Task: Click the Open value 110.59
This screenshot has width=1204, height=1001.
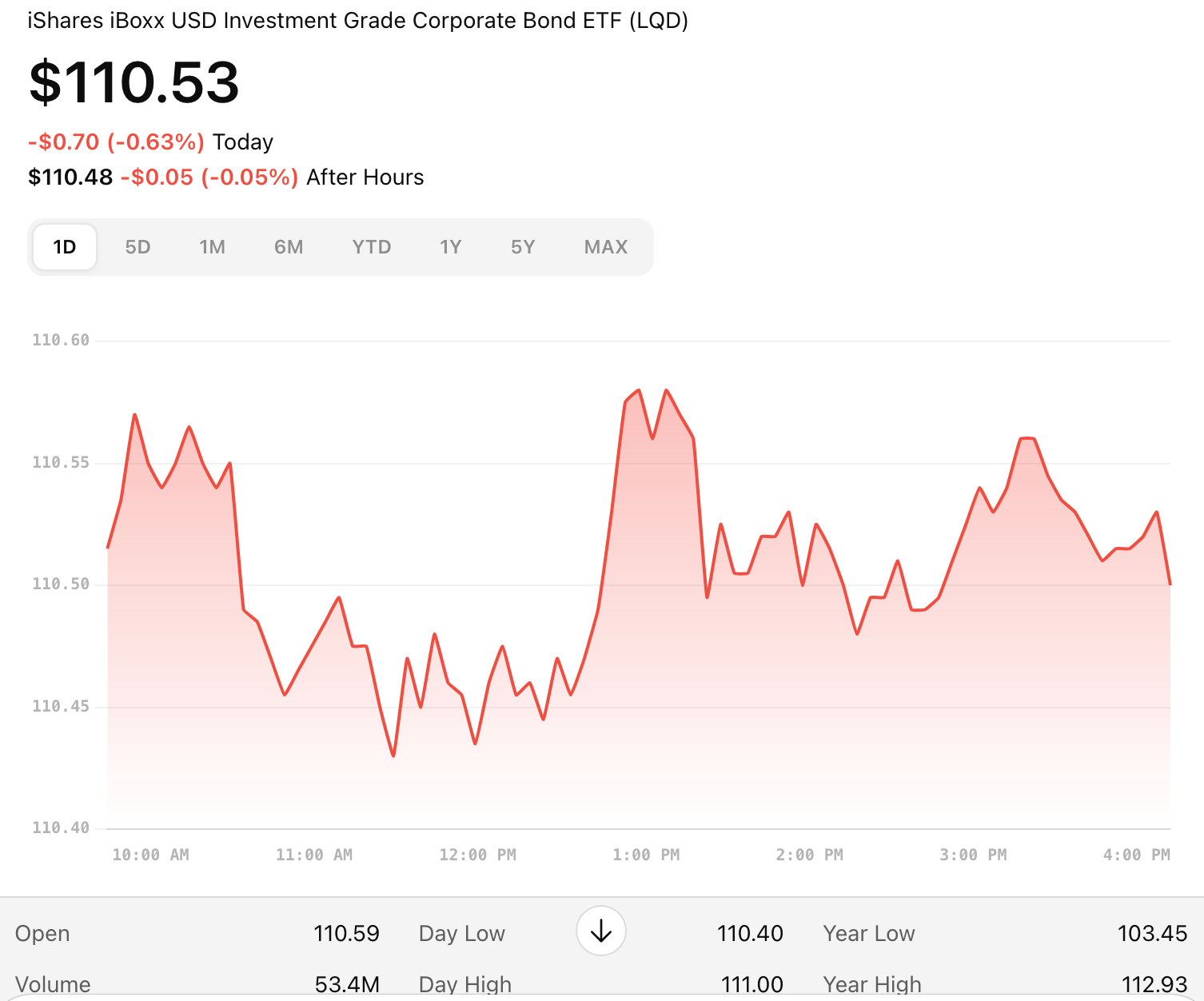Action: click(347, 933)
